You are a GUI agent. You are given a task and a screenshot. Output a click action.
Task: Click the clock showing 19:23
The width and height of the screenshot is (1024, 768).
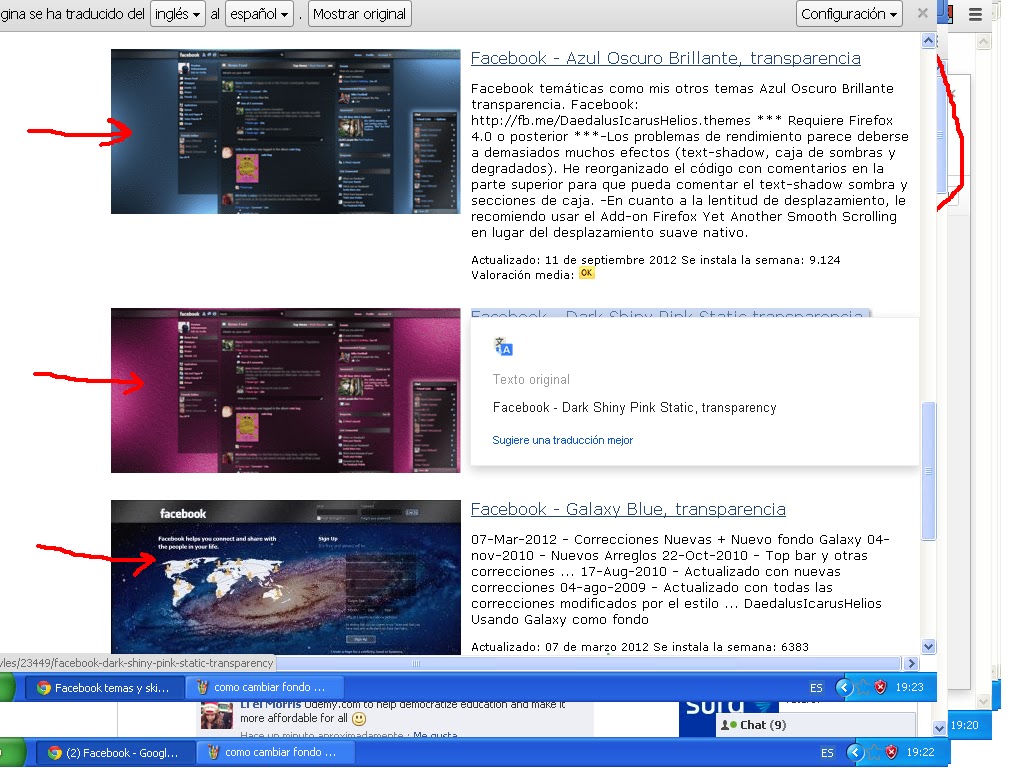(x=909, y=687)
